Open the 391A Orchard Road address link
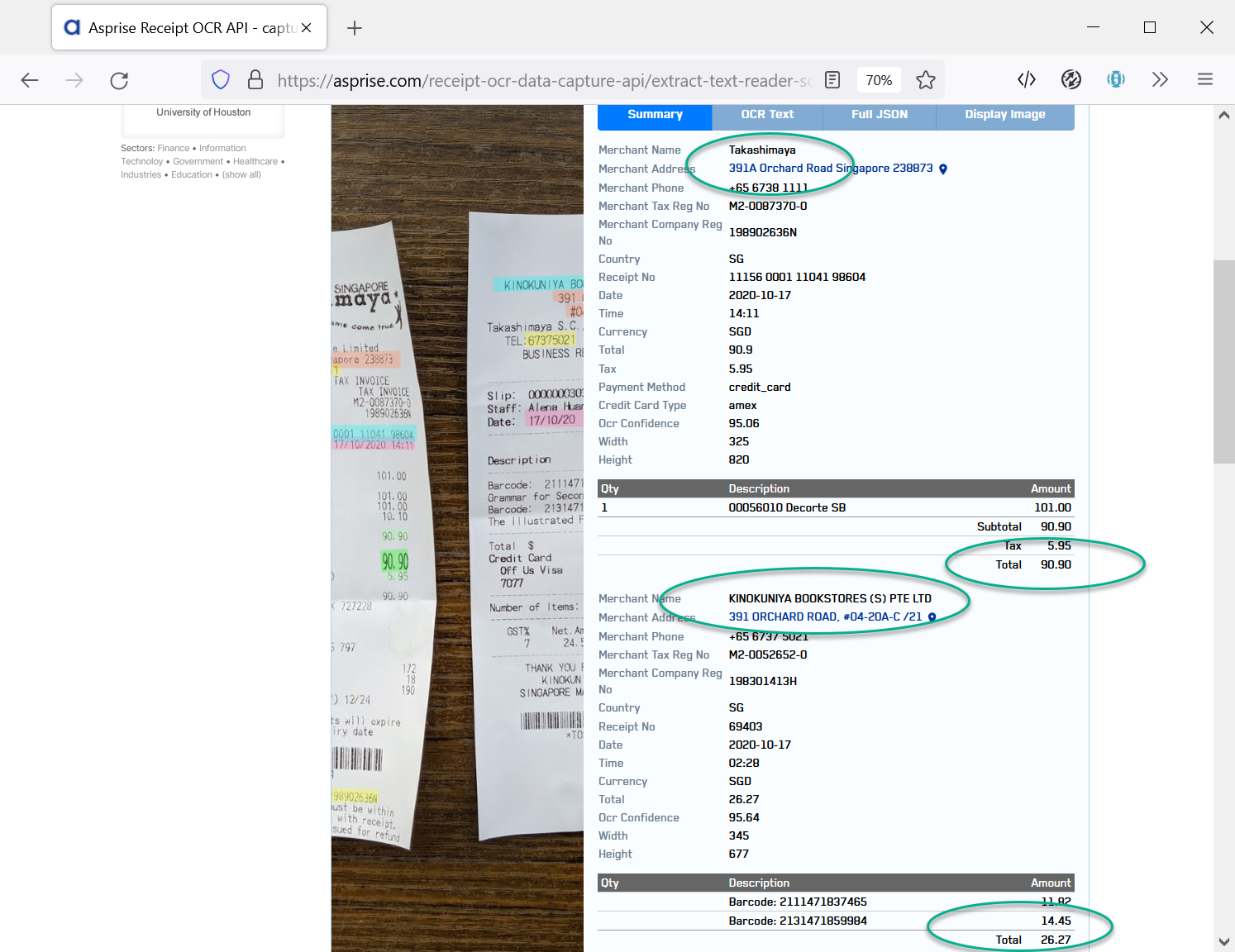 [x=830, y=169]
